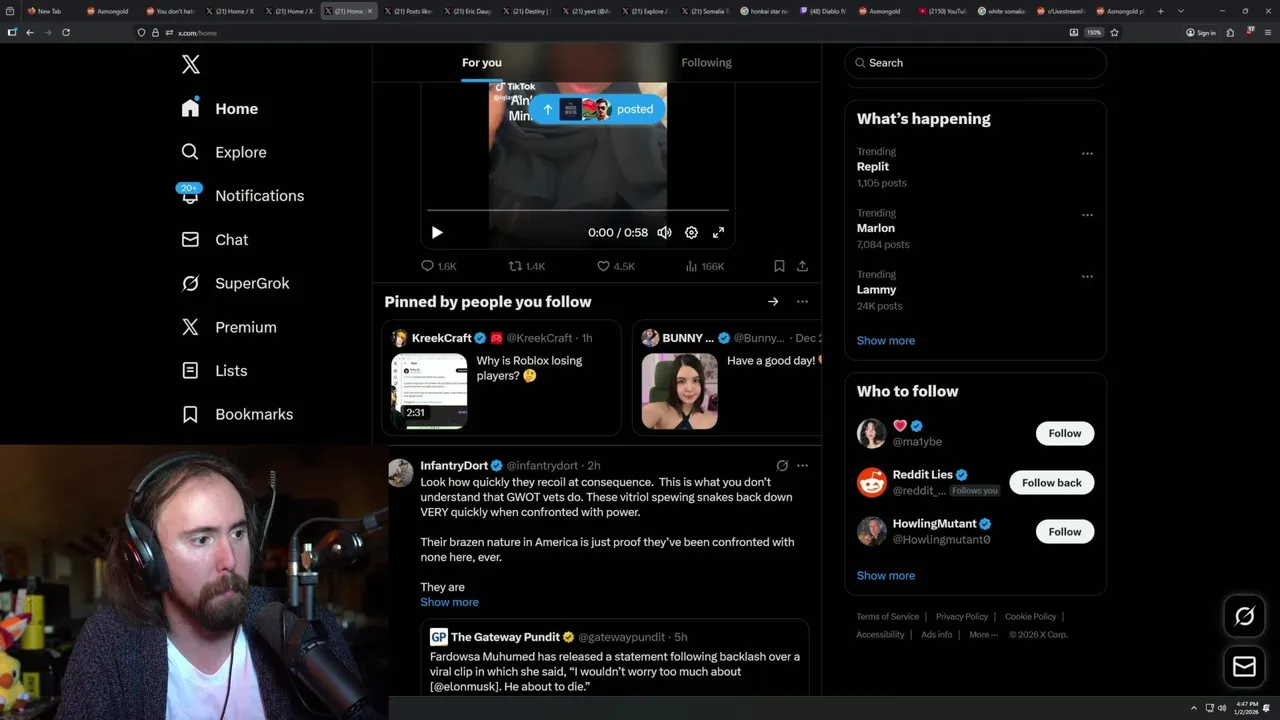Open more options for the Pinned section

click(x=802, y=301)
